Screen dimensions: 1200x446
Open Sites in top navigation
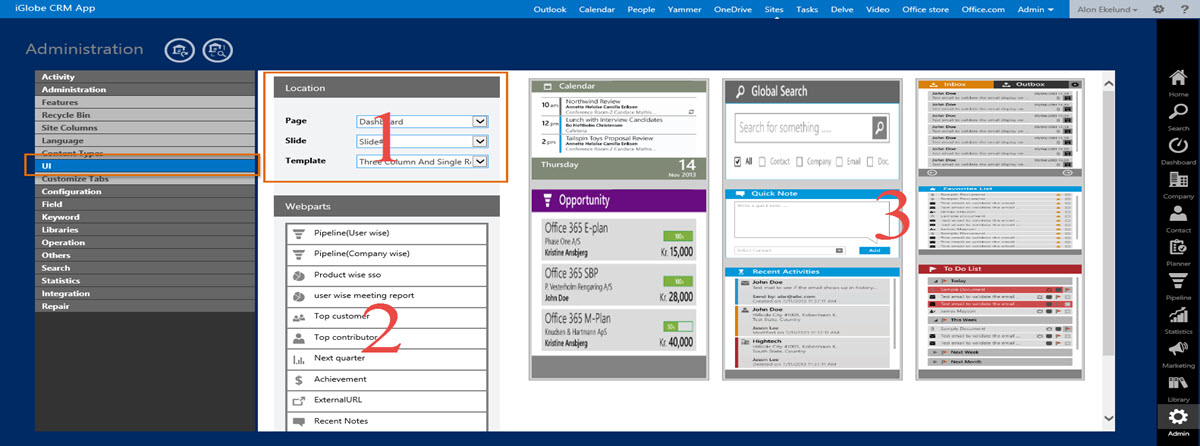coord(774,9)
